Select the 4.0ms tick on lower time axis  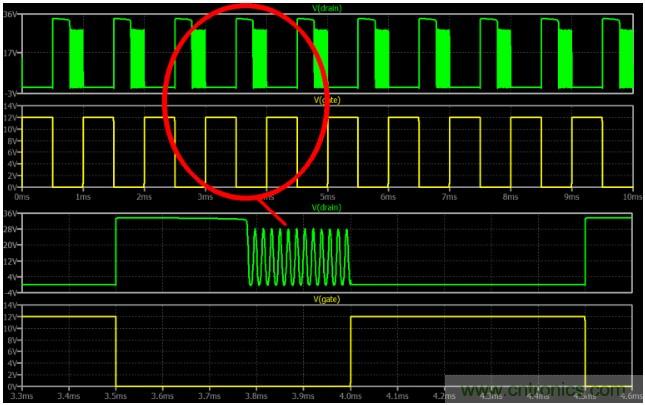[351, 395]
